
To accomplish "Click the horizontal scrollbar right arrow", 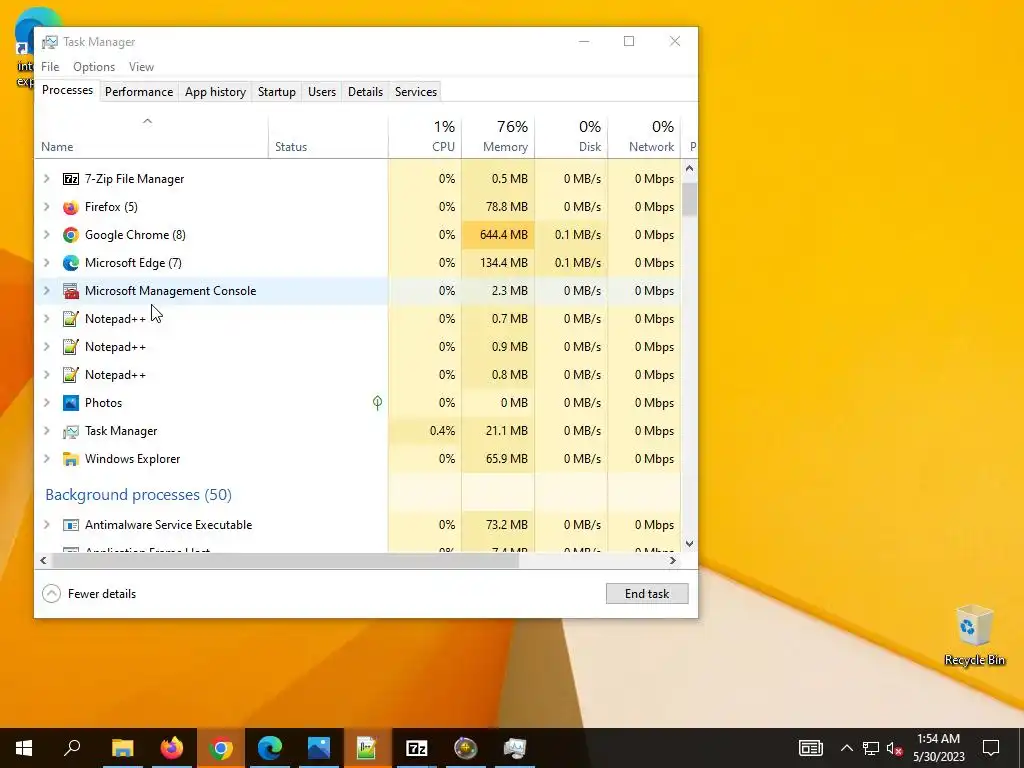I will pyautogui.click(x=673, y=560).
